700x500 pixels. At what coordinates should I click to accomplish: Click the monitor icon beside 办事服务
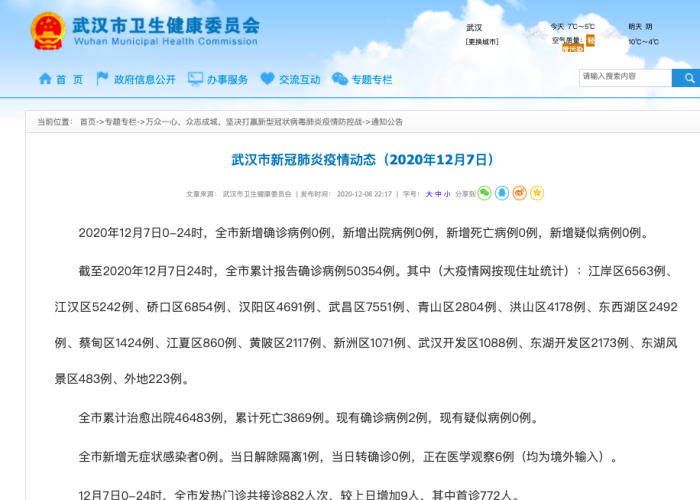[x=195, y=79]
